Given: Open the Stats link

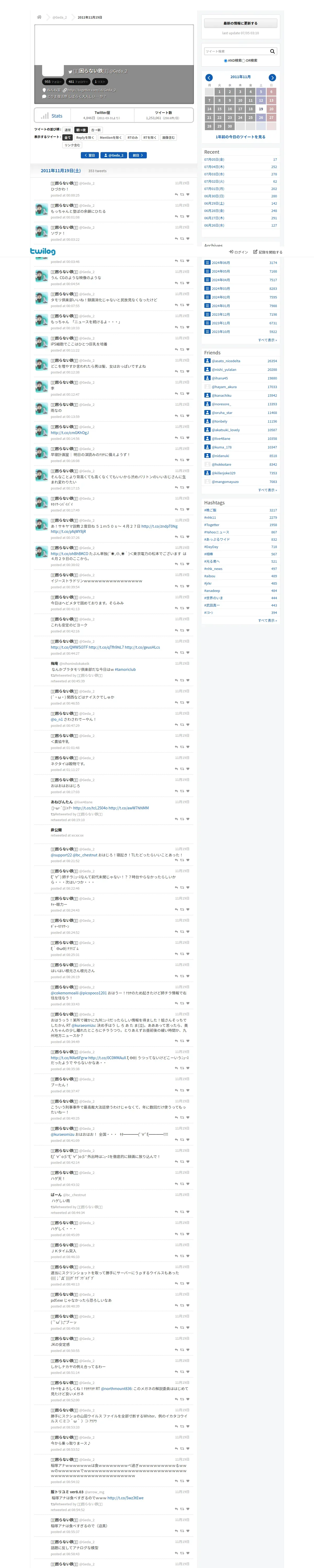Looking at the screenshot, I should tap(57, 116).
